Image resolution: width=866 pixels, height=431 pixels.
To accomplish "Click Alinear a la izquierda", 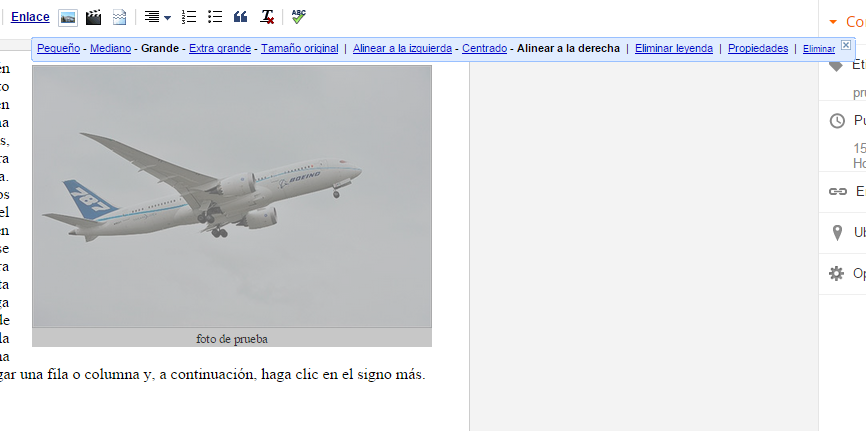I will click(402, 49).
